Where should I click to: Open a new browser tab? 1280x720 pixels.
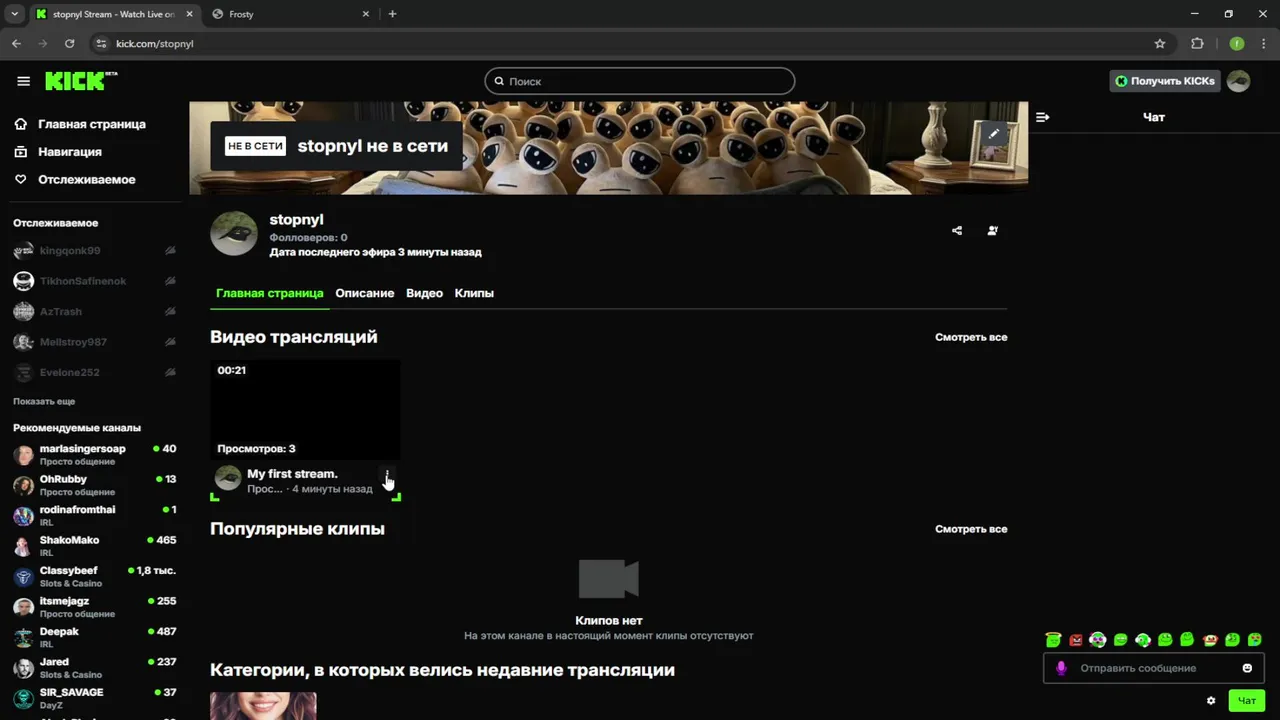pos(392,14)
